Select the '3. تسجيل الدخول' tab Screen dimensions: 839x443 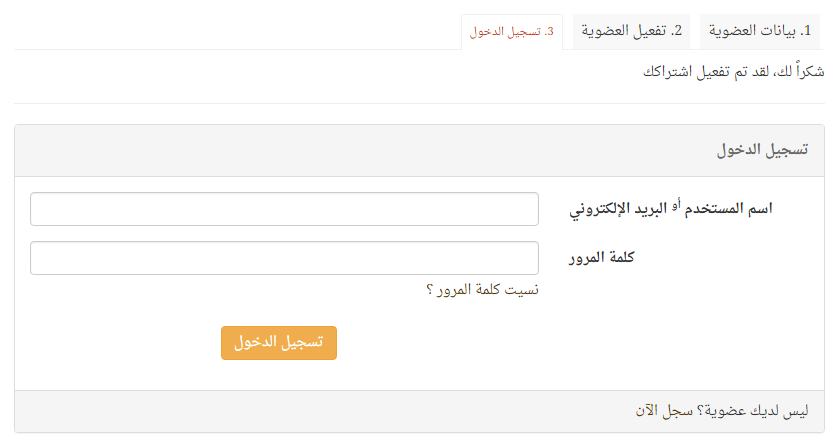click(x=511, y=32)
